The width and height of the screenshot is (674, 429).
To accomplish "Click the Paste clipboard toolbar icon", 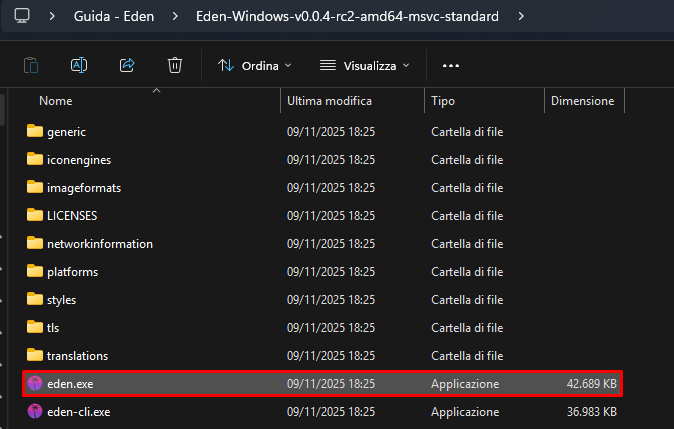I will coord(31,65).
